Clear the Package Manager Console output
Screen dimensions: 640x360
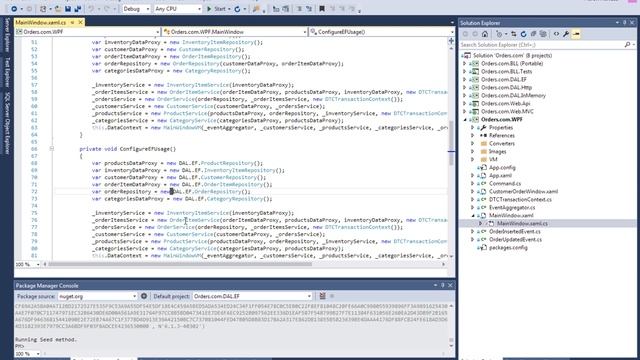point(322,296)
